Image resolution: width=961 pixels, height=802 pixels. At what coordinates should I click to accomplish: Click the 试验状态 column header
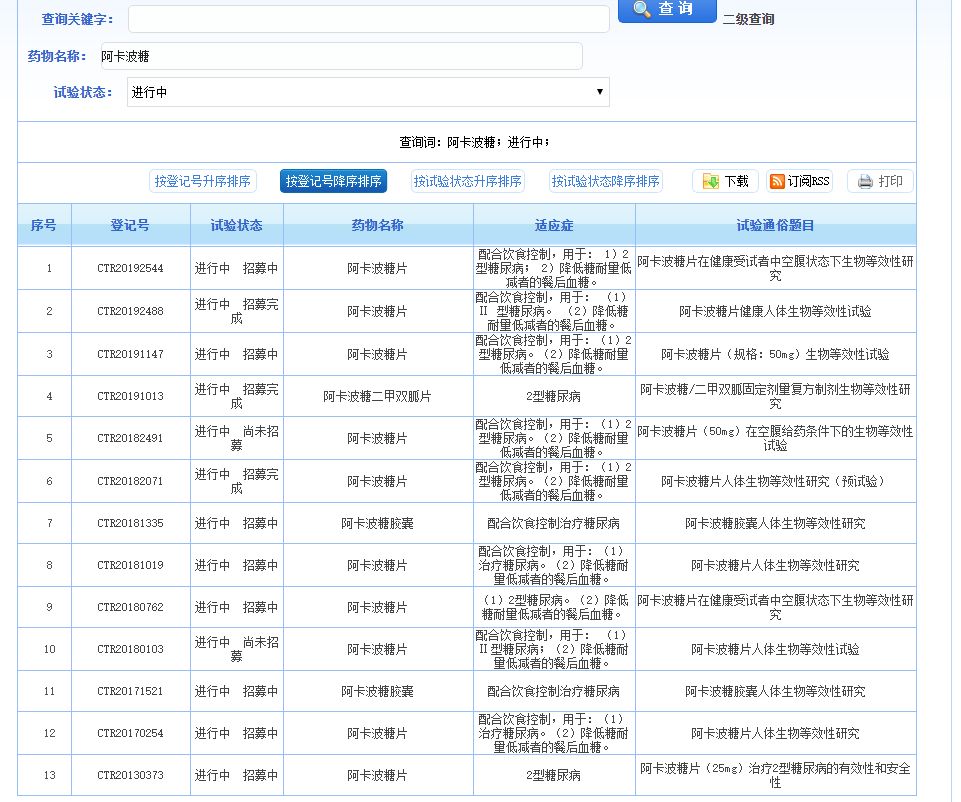pos(237,225)
